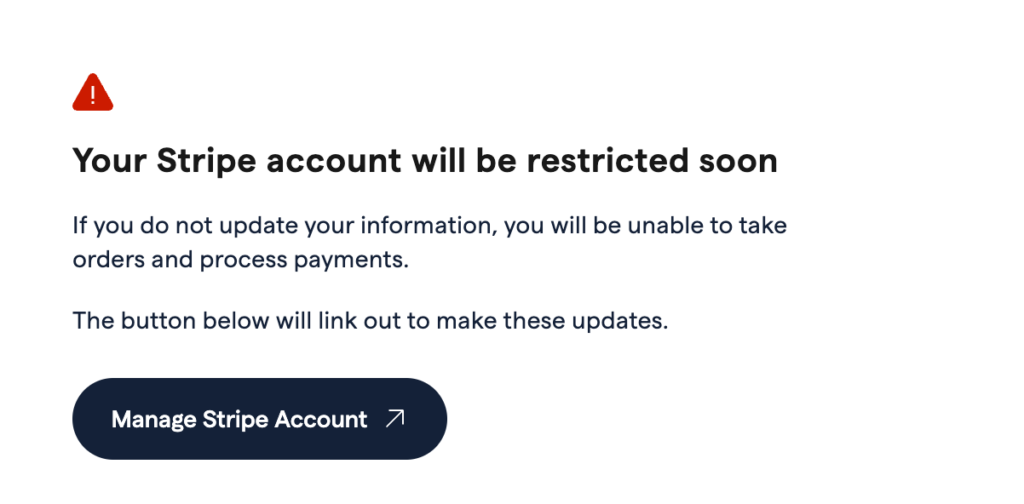Click the word 'Stripe' in the heading
The width and height of the screenshot is (1024, 504).
pos(202,161)
